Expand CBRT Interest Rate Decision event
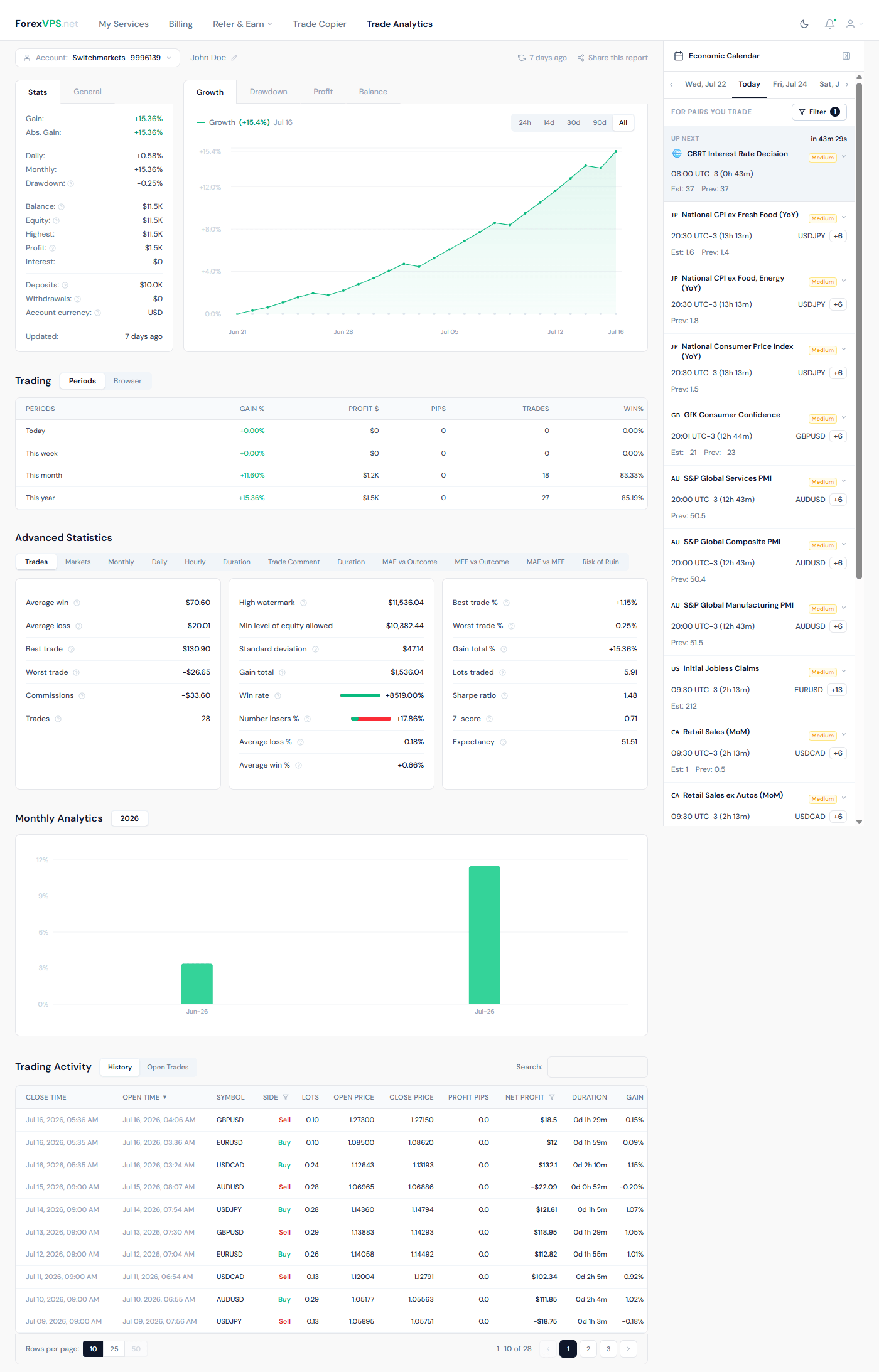 pyautogui.click(x=844, y=156)
